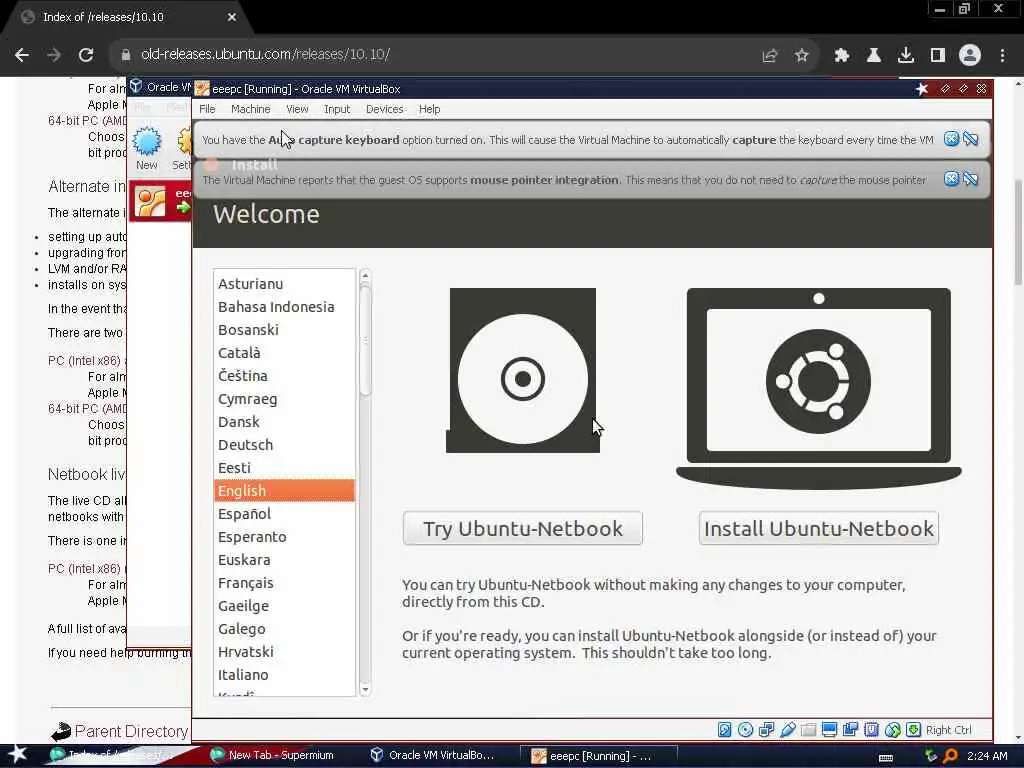This screenshot has height=768, width=1024.
Task: Select Bahasa Indonesia language
Action: (x=285, y=306)
